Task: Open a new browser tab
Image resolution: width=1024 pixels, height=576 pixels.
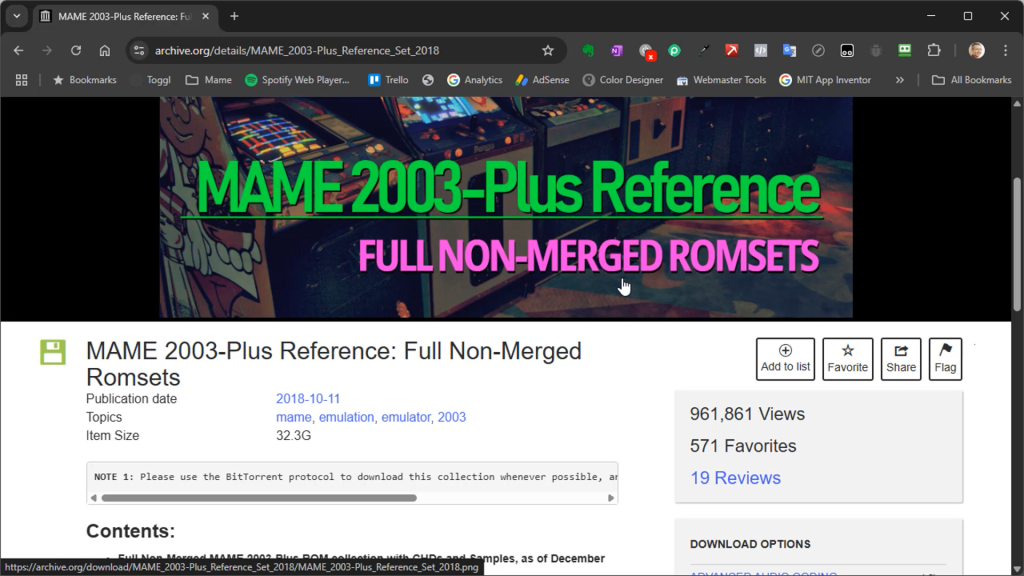Action: tap(234, 16)
